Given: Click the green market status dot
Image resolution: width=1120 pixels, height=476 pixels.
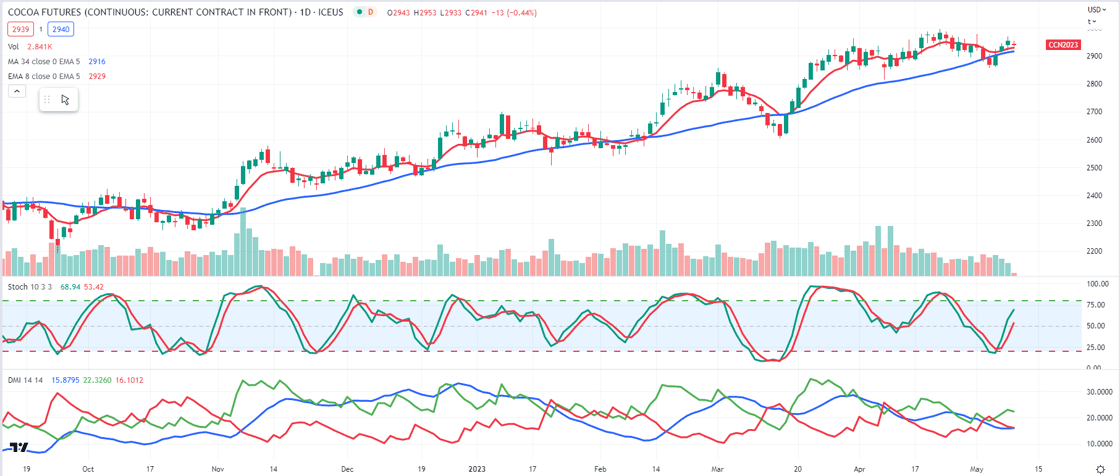Looking at the screenshot, I should (x=358, y=13).
